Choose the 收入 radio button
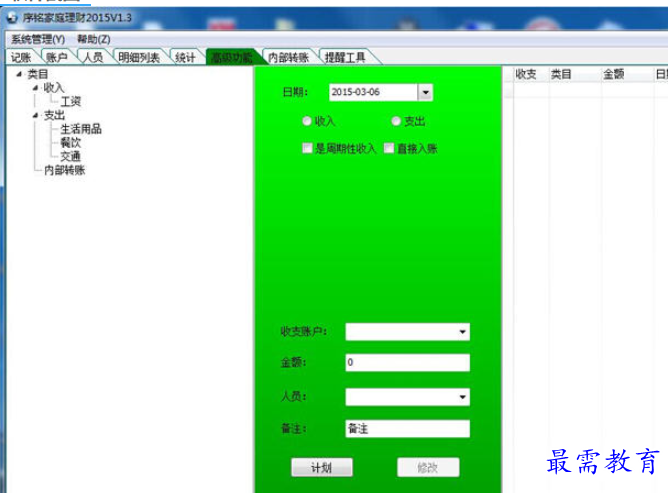This screenshot has height=493, width=668. click(306, 121)
